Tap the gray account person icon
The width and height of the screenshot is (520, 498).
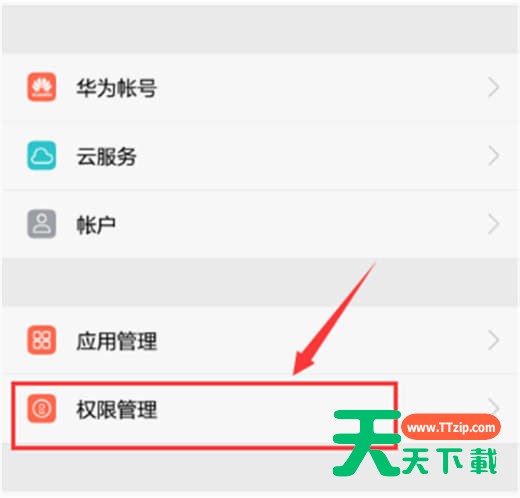point(42,224)
